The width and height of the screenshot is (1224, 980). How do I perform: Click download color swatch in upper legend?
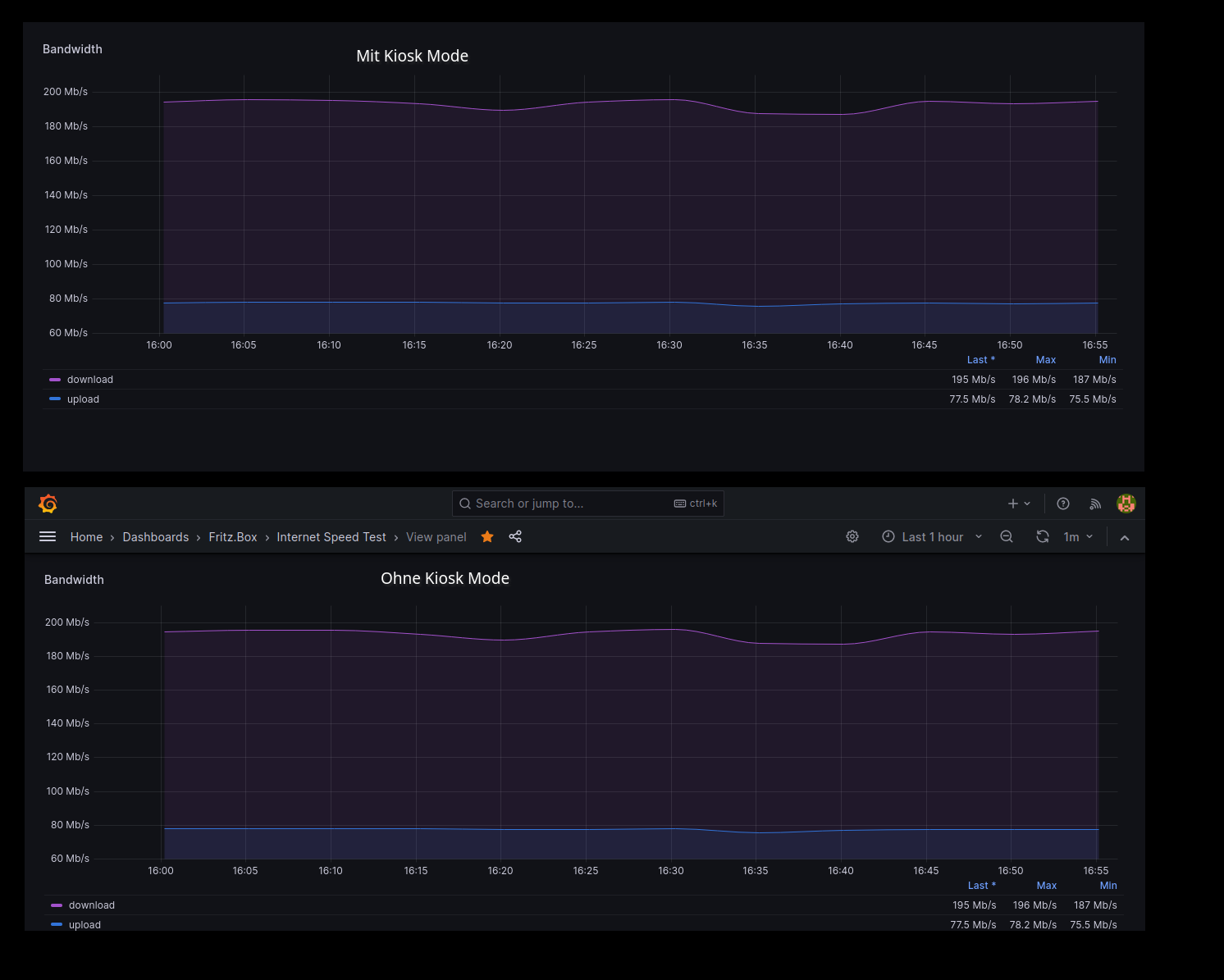click(x=55, y=380)
